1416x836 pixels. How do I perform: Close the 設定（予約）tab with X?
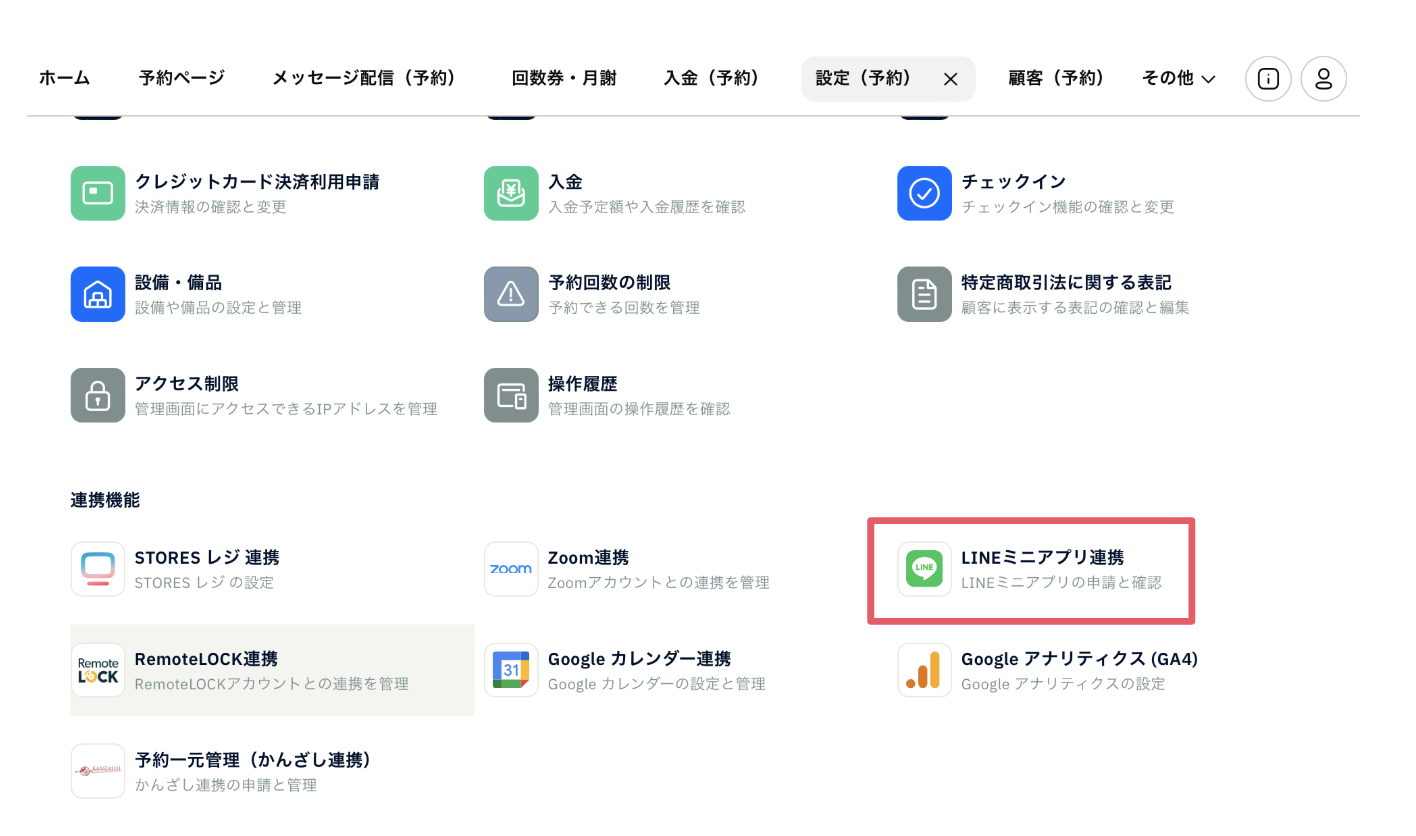click(x=950, y=79)
